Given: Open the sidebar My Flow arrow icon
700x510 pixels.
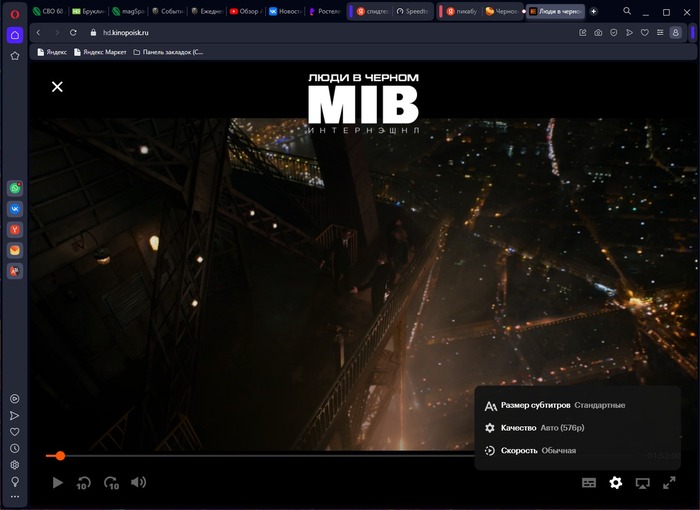Looking at the screenshot, I should 15,416.
